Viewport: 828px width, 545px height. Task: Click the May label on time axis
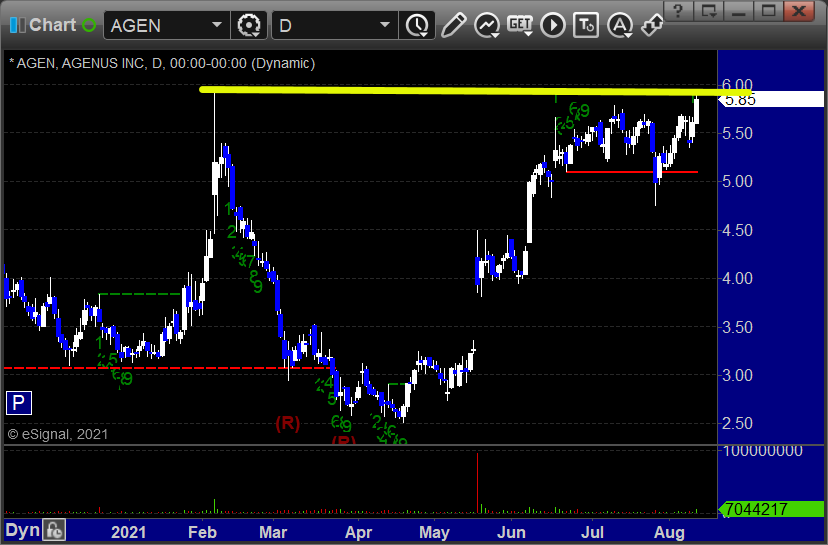point(434,532)
